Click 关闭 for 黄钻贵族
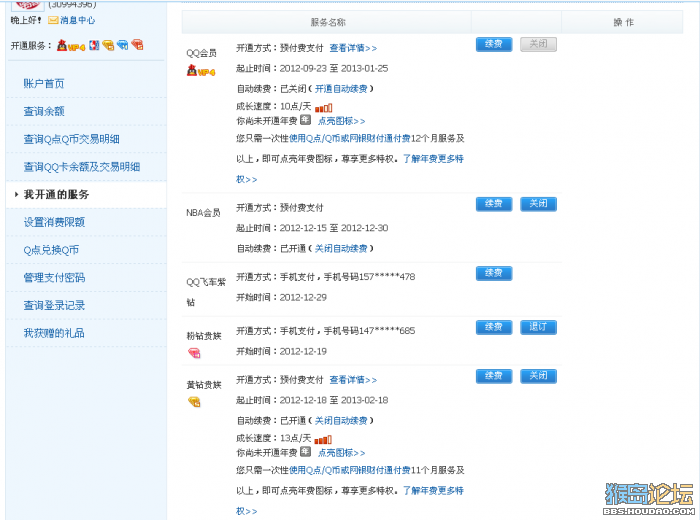The height and width of the screenshot is (520, 700). (x=538, y=376)
